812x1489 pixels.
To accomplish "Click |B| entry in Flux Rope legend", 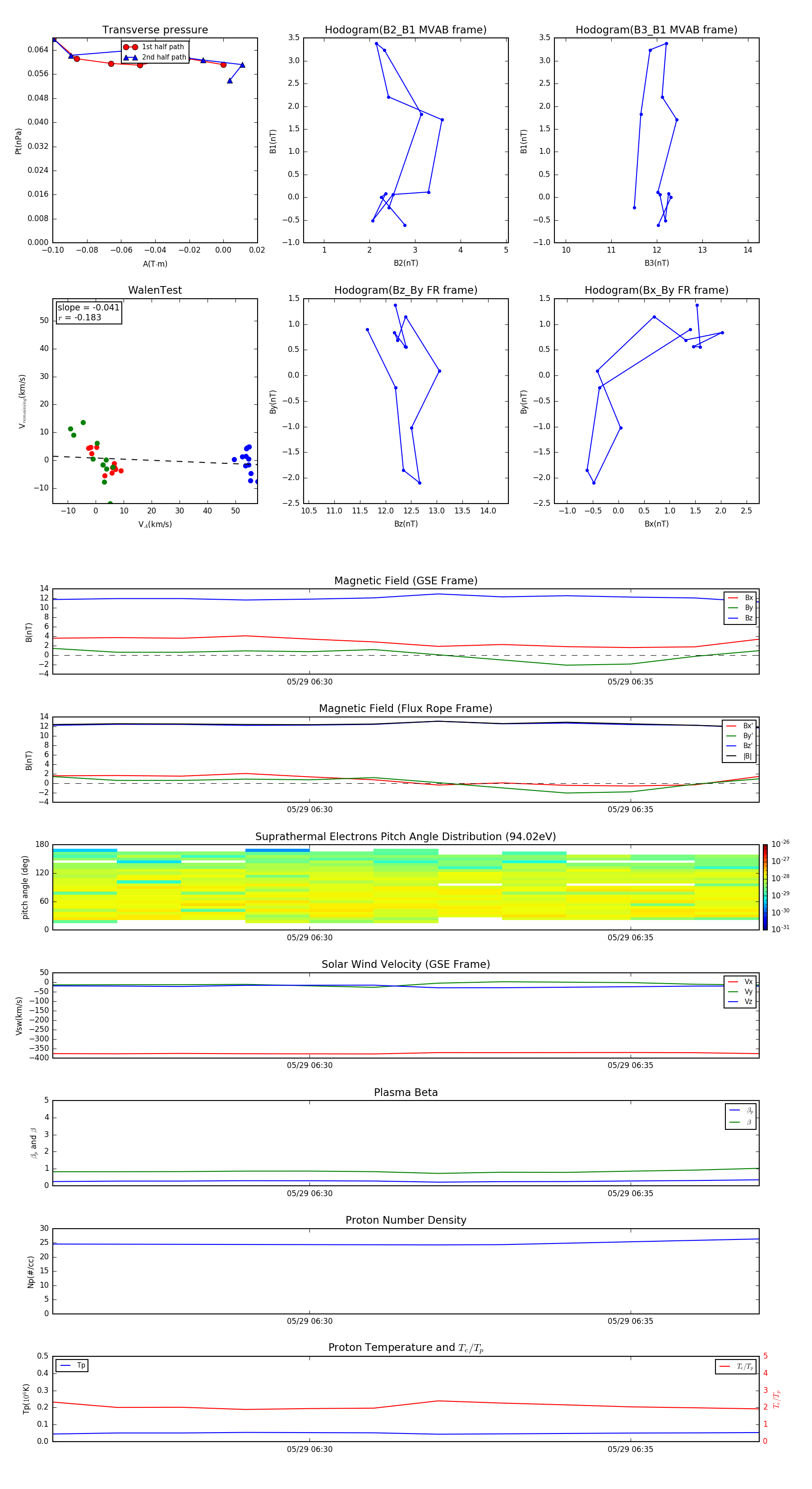I will point(740,756).
